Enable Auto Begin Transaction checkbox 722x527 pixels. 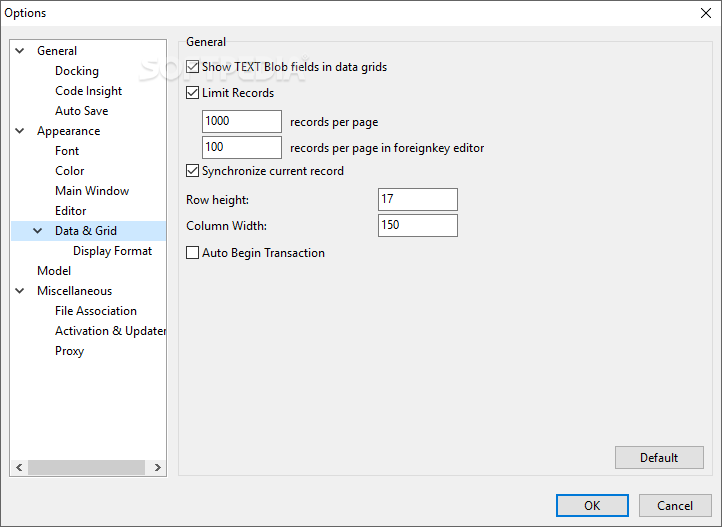click(193, 253)
